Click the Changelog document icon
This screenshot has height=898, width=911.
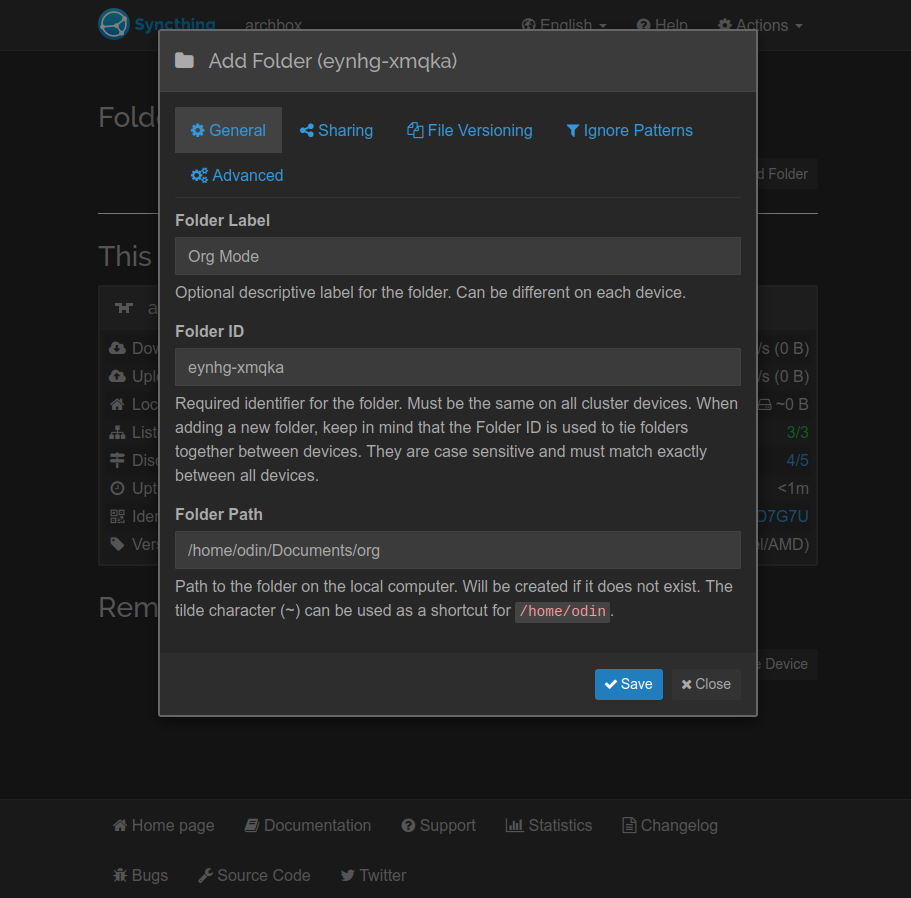(629, 825)
